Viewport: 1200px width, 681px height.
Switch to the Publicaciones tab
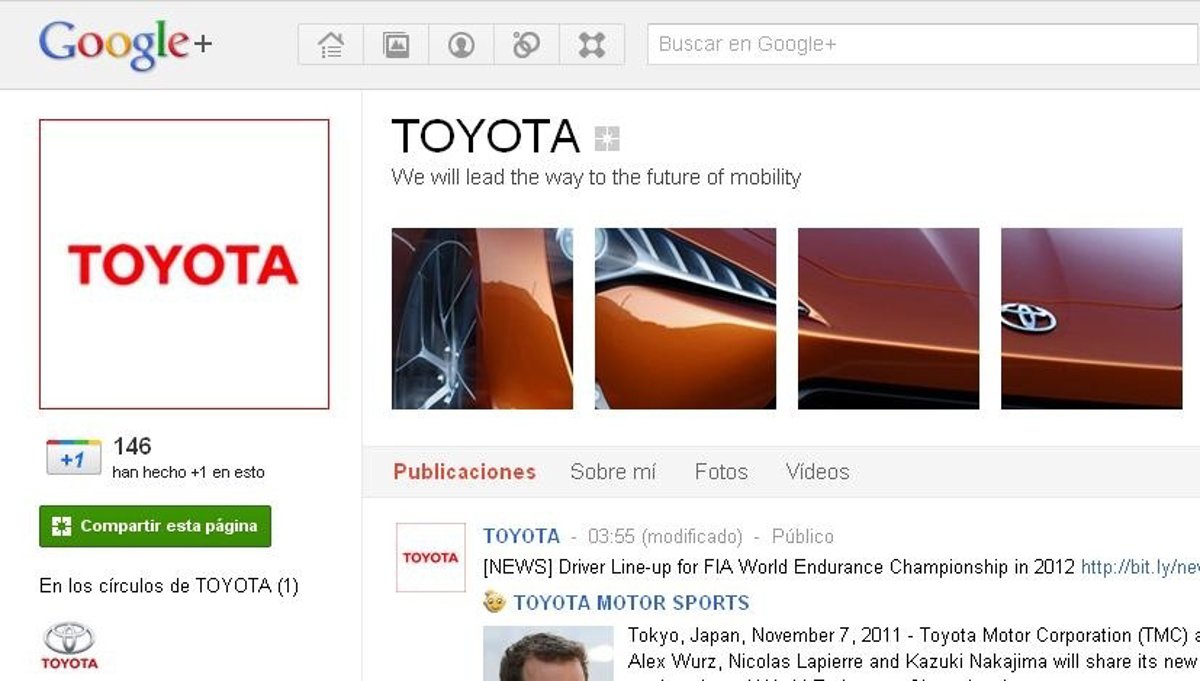coord(464,472)
